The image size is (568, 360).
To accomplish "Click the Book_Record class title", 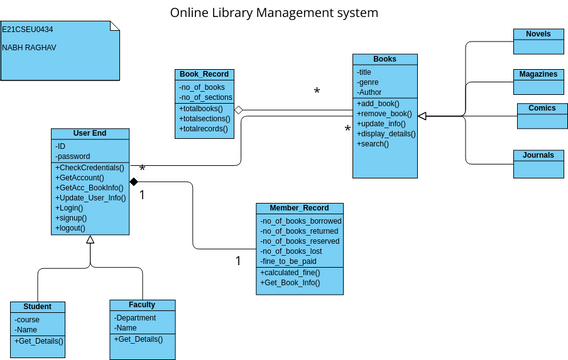I will coord(204,74).
